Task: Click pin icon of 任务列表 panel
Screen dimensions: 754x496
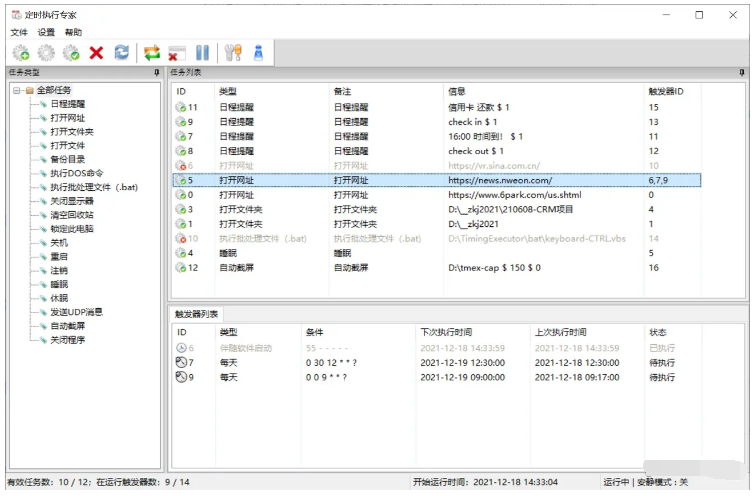Action: point(741,73)
